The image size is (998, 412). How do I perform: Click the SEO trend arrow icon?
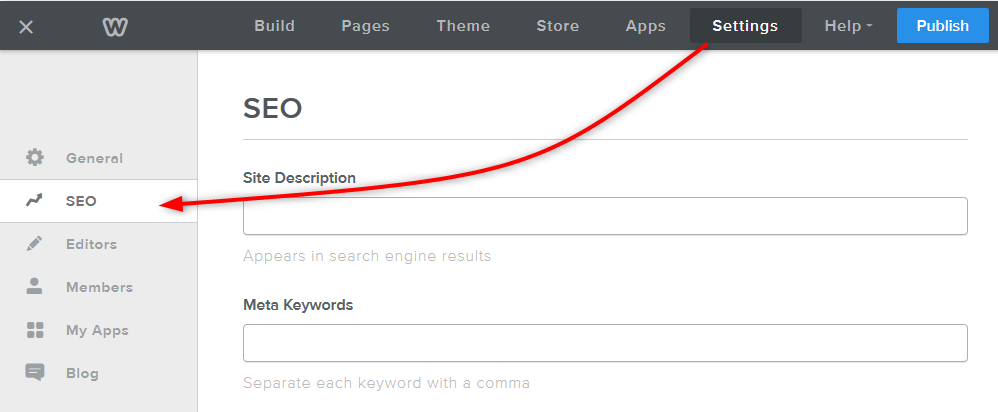(x=35, y=201)
